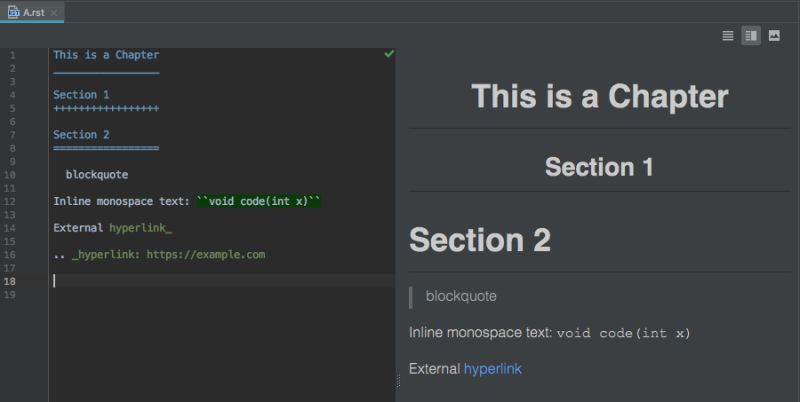Click the hyperlink_ reference in the source
The image size is (800, 402).
141,228
